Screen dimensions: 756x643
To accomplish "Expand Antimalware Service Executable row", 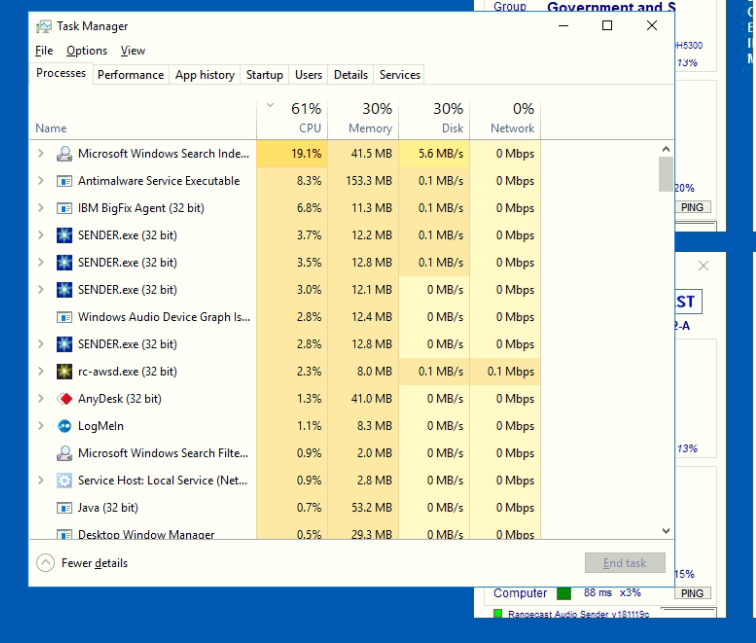I will [x=41, y=181].
